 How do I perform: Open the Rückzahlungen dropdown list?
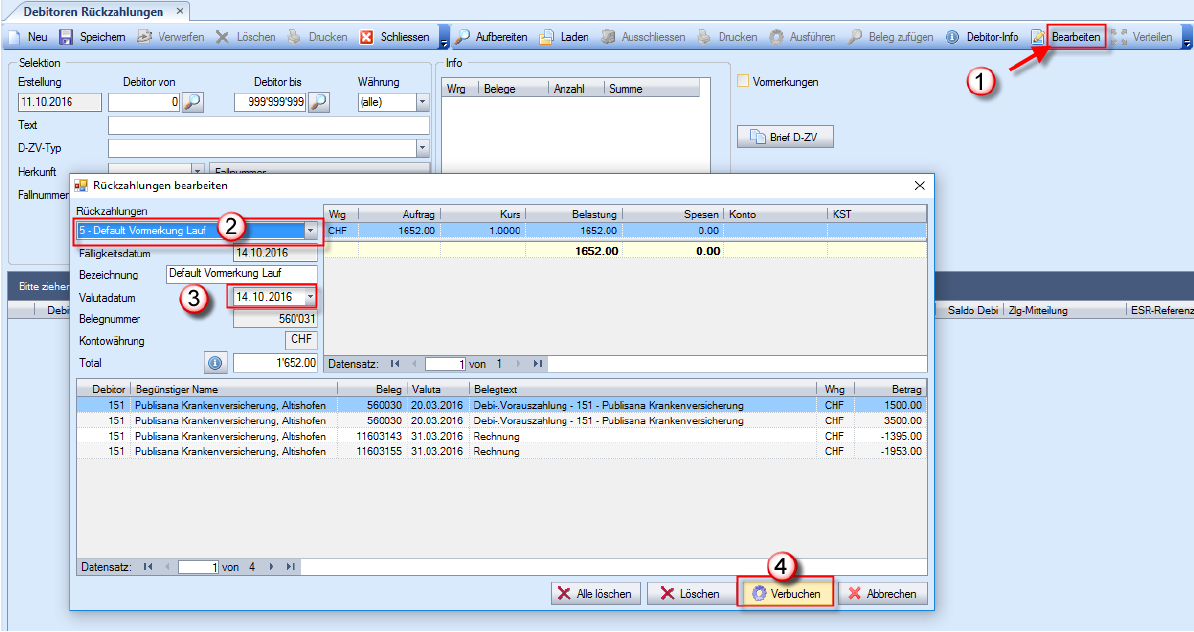[310, 230]
